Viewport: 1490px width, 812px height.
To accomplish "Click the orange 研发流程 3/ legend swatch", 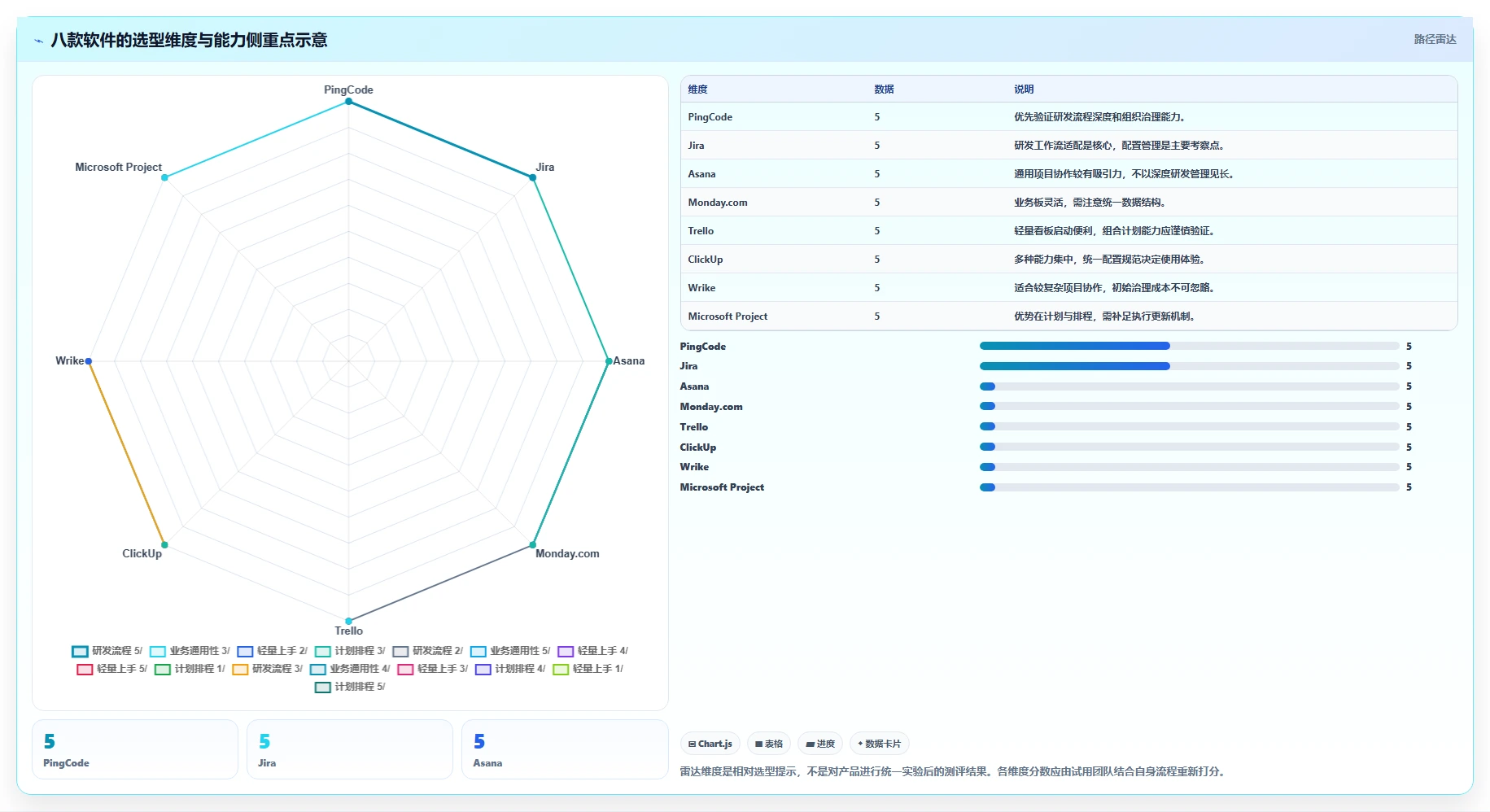I will 240,670.
